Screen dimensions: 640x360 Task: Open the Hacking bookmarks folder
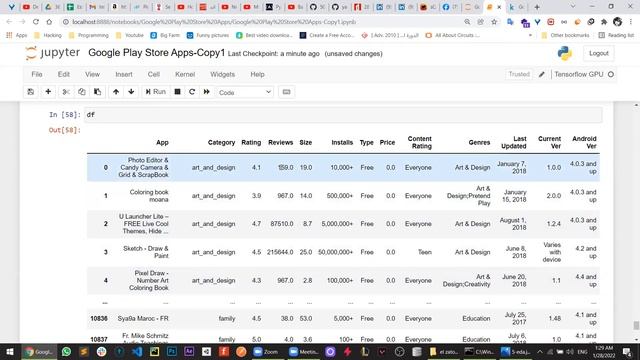(x=48, y=36)
